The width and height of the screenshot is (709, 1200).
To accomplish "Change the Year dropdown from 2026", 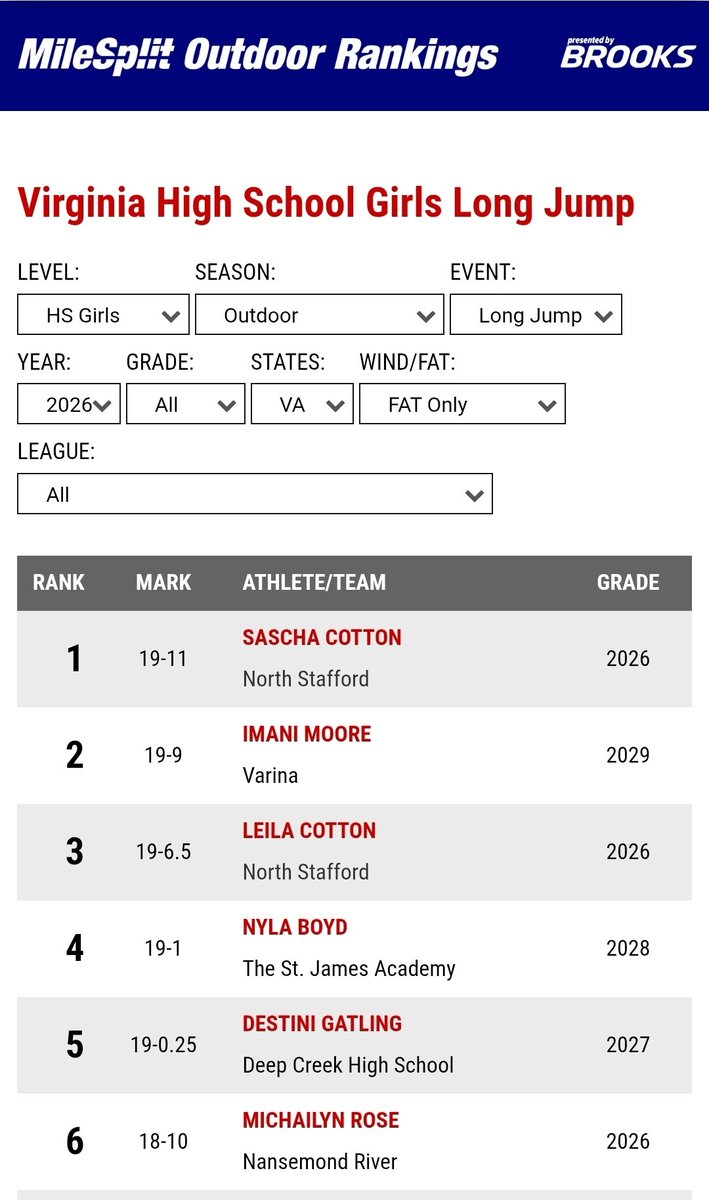I will click(69, 404).
